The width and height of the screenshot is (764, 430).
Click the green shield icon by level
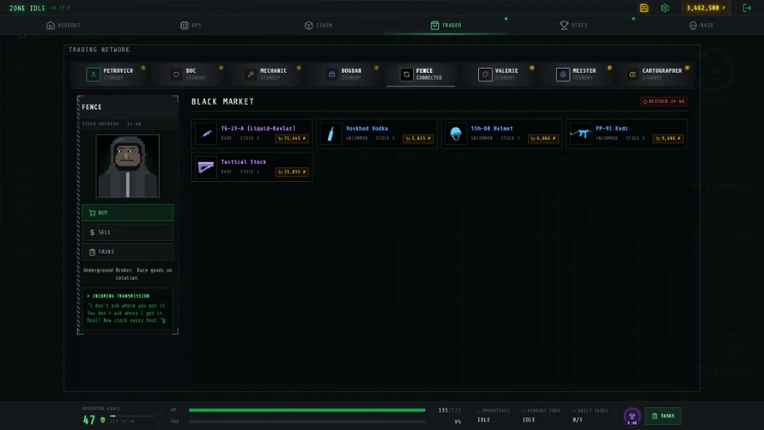click(x=103, y=420)
